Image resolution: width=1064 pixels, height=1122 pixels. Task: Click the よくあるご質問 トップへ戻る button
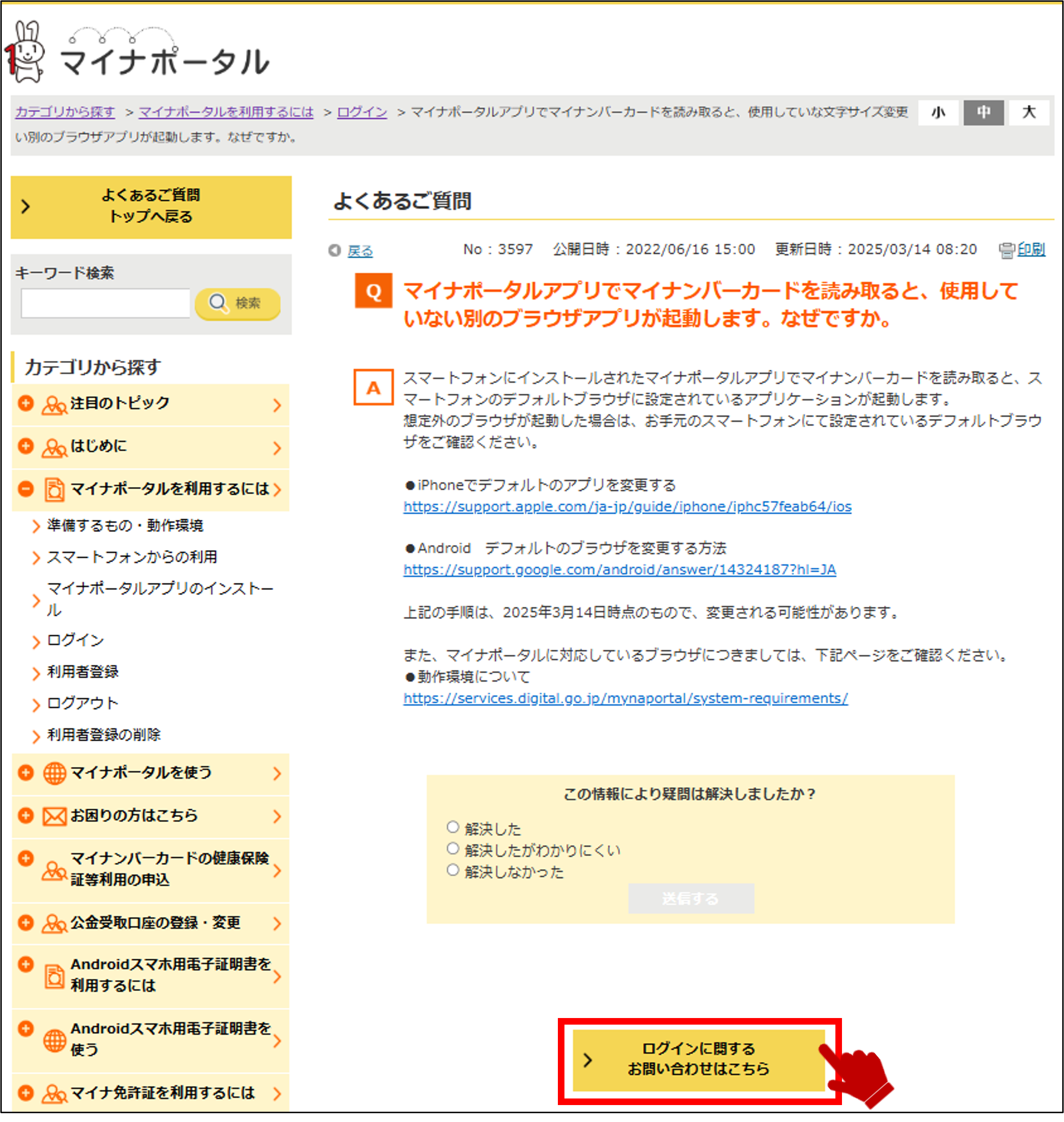(151, 207)
